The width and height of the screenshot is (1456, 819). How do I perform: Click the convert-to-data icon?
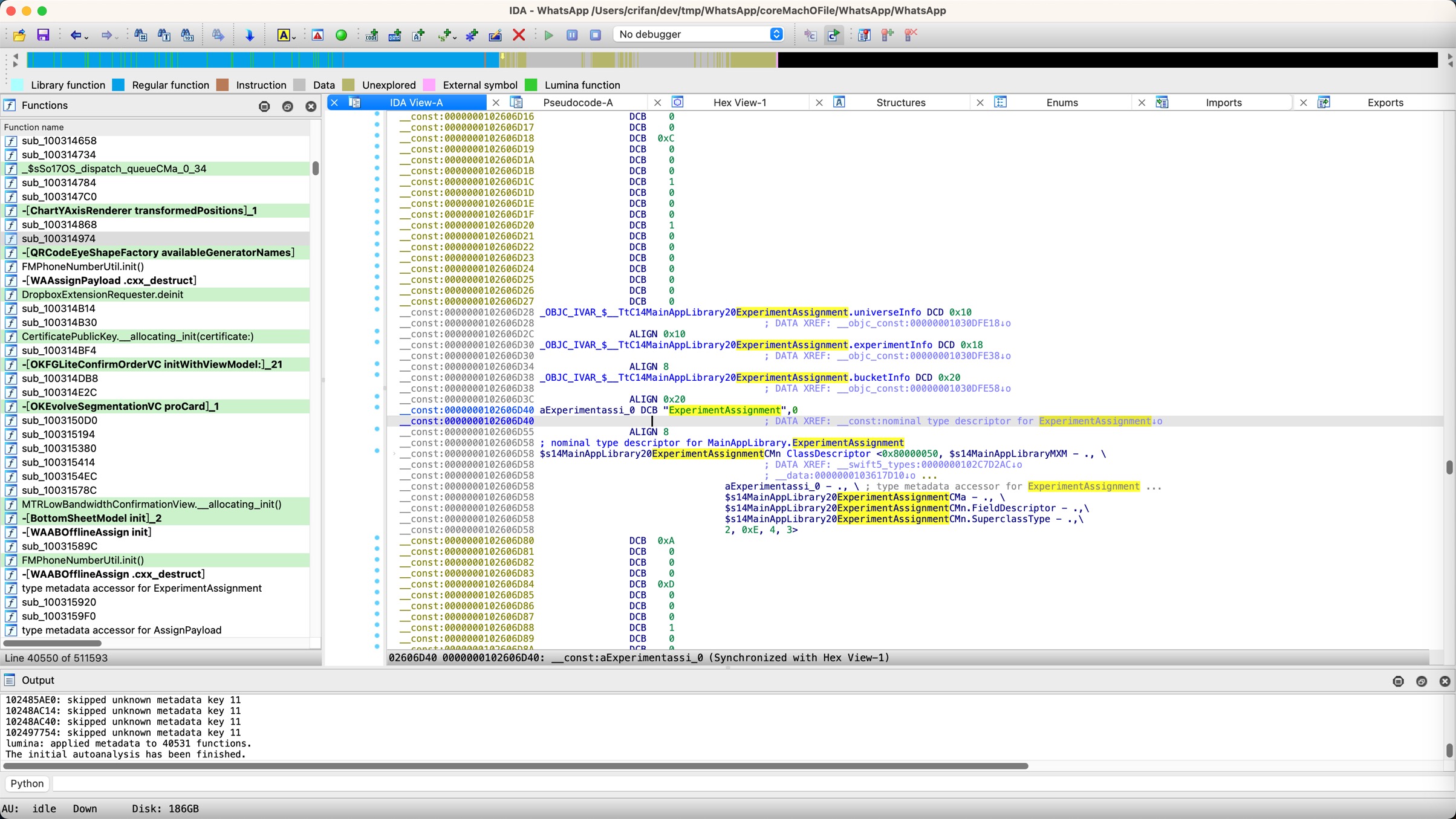coord(395,35)
